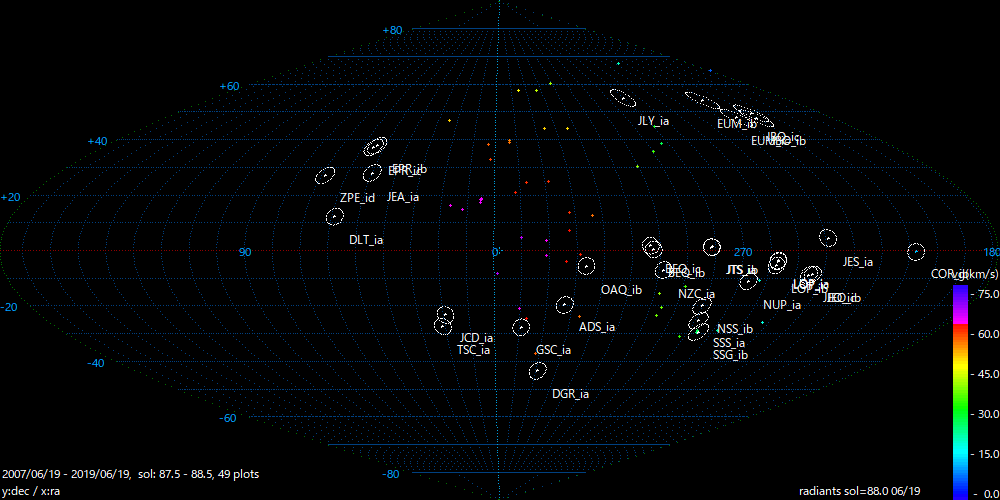Click the radiant circle above JES_ia
1000x500 pixels.
click(827, 238)
